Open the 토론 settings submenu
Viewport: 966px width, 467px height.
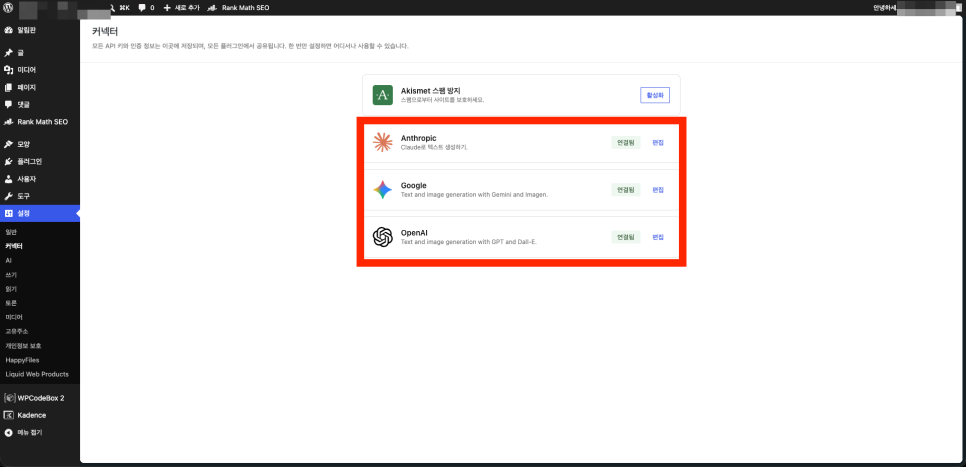pos(11,303)
